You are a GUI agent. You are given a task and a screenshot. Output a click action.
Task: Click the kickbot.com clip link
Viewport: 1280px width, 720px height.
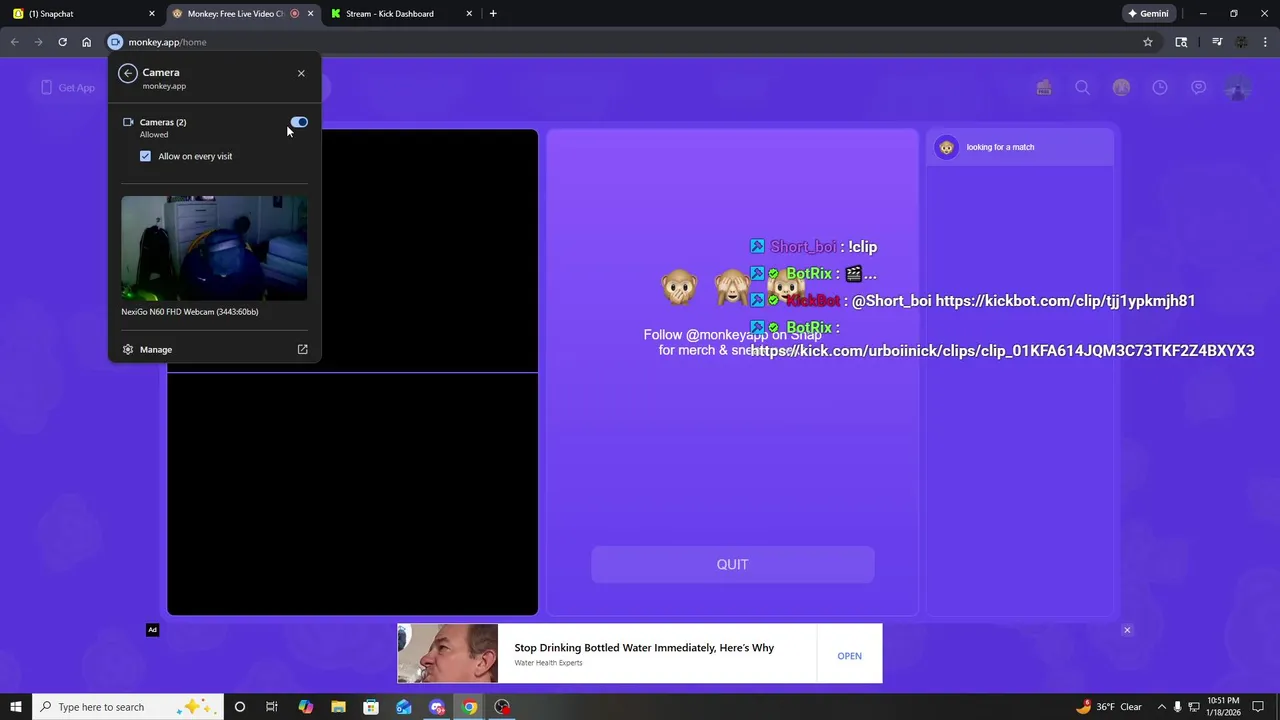pos(1065,301)
